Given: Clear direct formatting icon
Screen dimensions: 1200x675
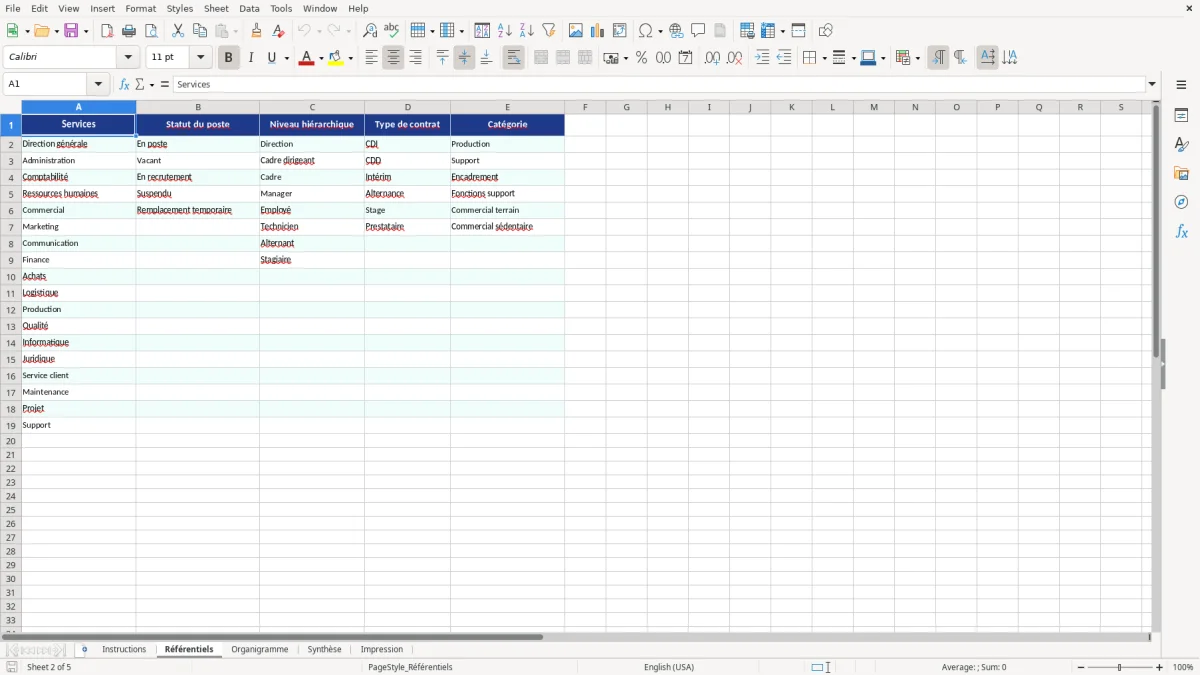Looking at the screenshot, I should (x=279, y=31).
